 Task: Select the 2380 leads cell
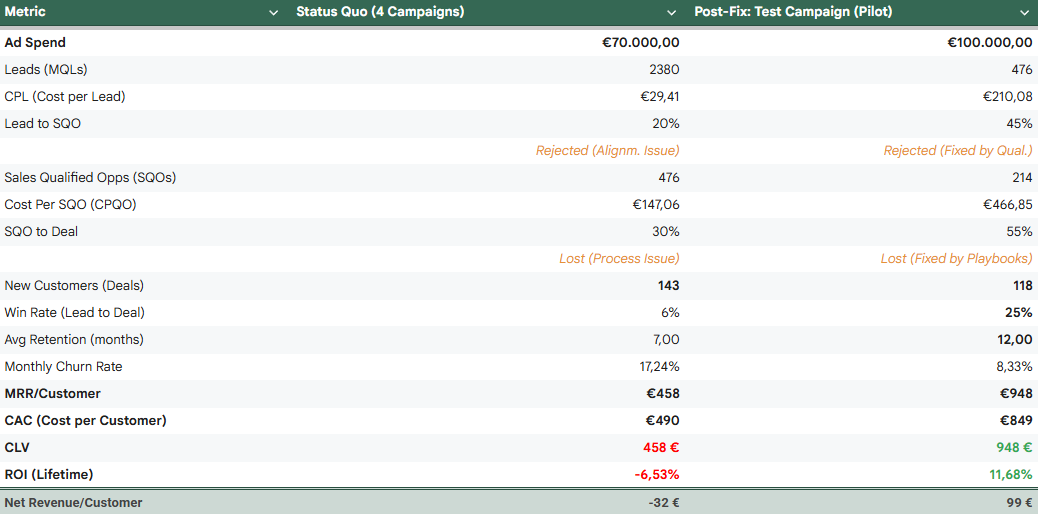pyautogui.click(x=664, y=70)
